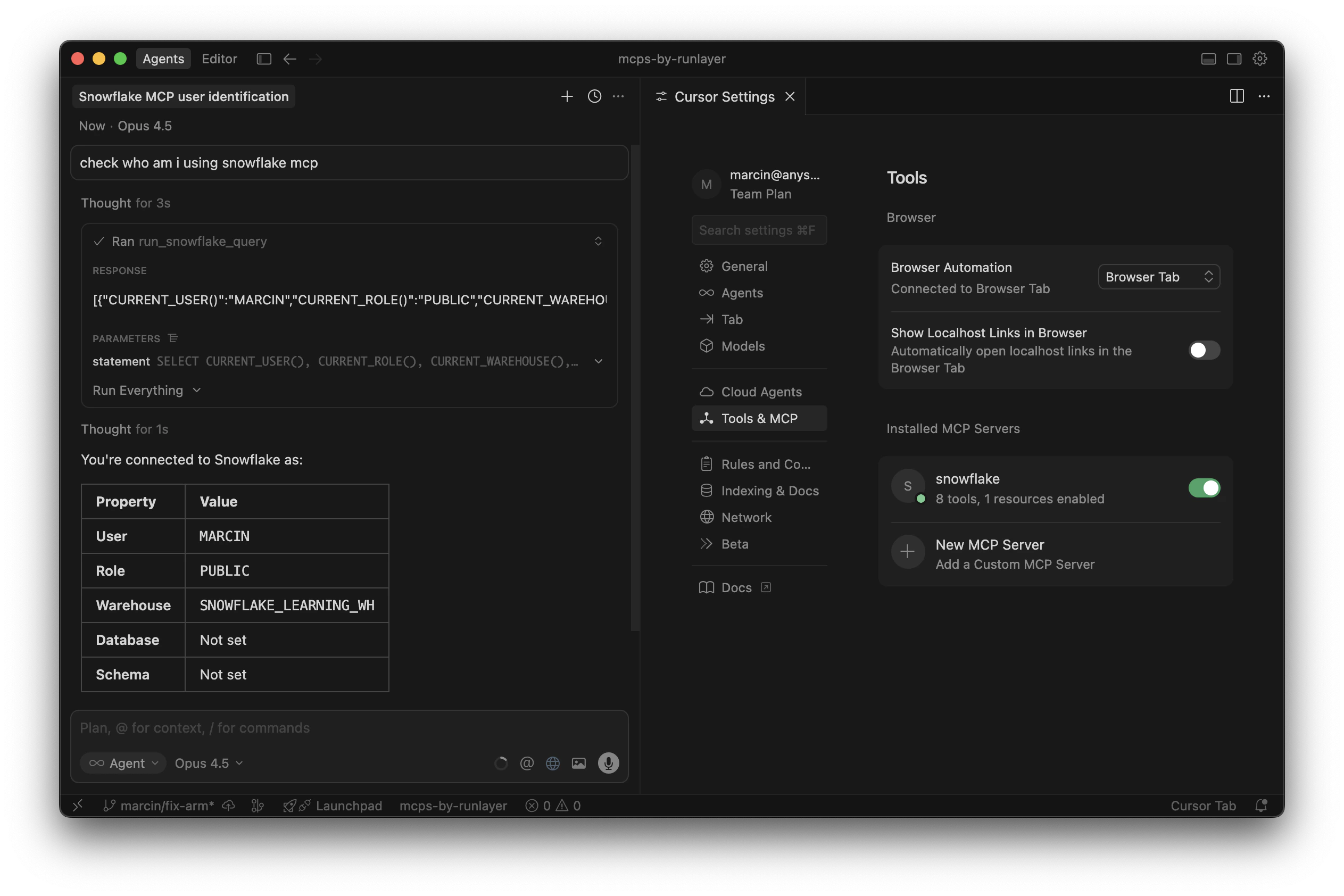Image resolution: width=1344 pixels, height=896 pixels.
Task: Open Tab settings section
Action: tap(759, 319)
